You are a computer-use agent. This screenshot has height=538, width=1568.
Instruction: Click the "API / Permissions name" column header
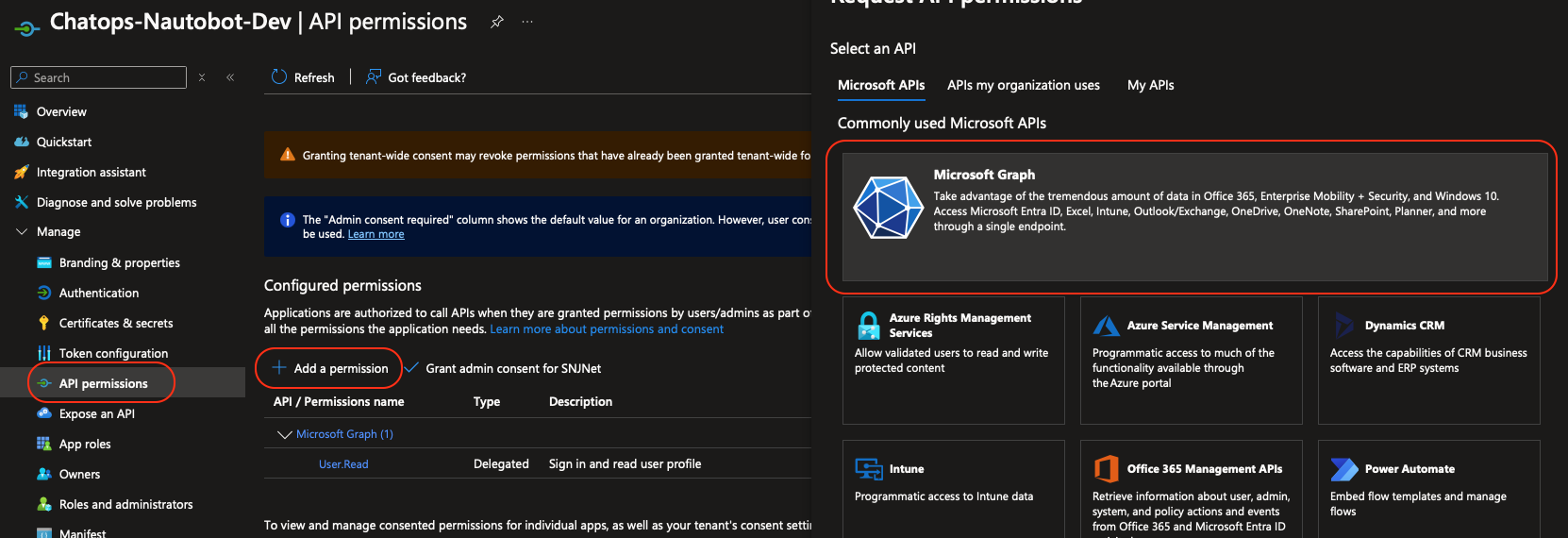tap(339, 401)
